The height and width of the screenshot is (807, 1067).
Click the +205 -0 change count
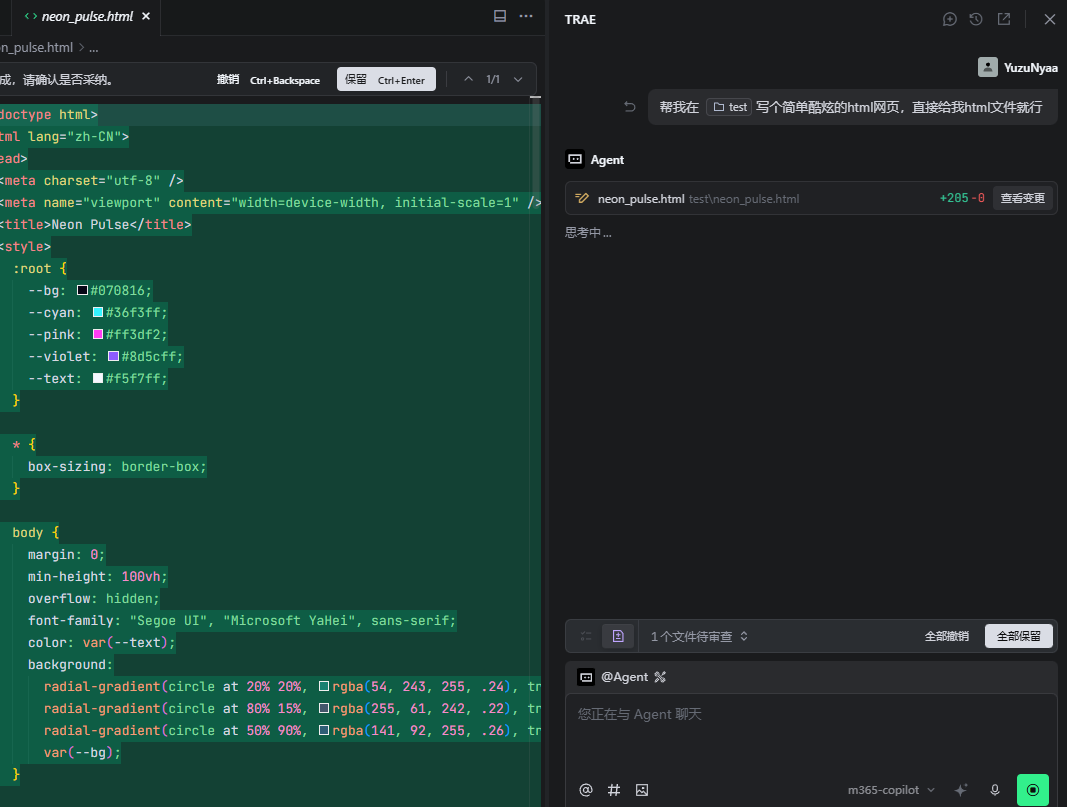click(962, 198)
